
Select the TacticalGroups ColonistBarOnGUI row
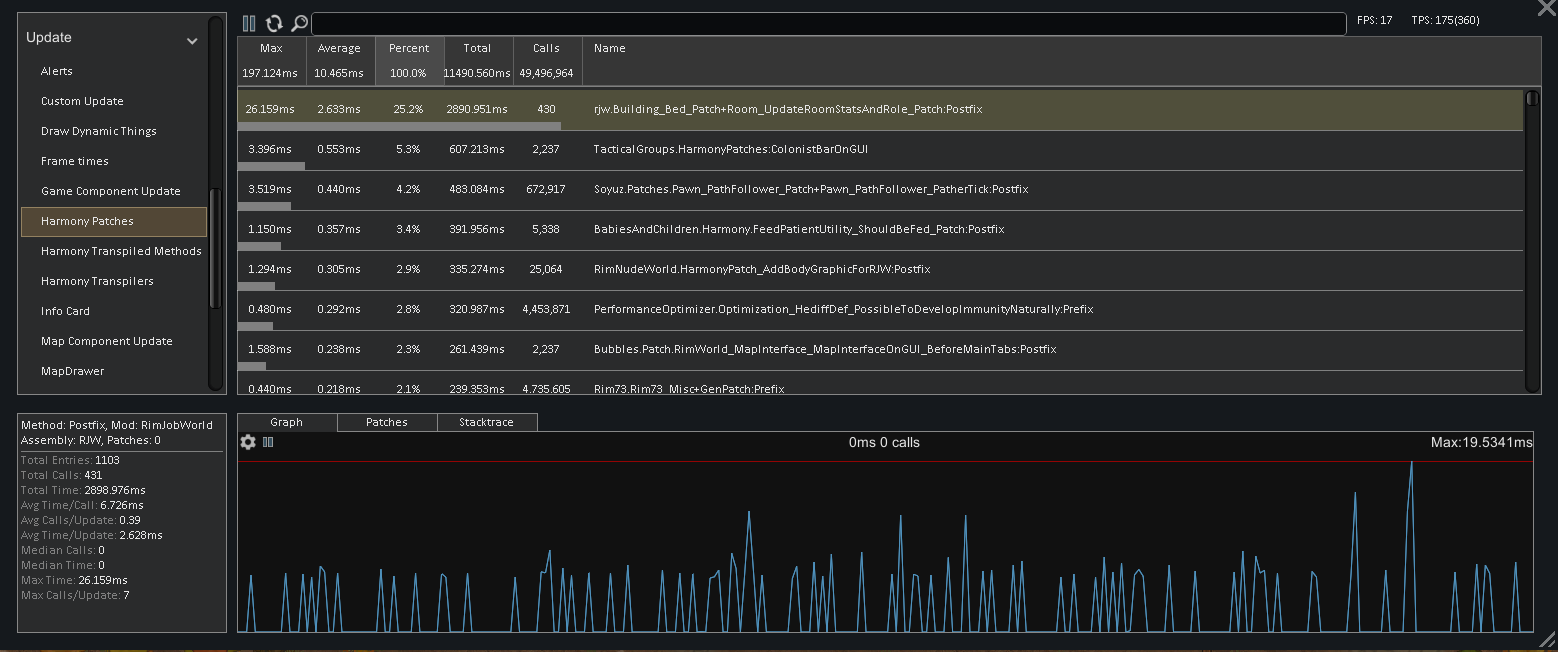pos(880,150)
